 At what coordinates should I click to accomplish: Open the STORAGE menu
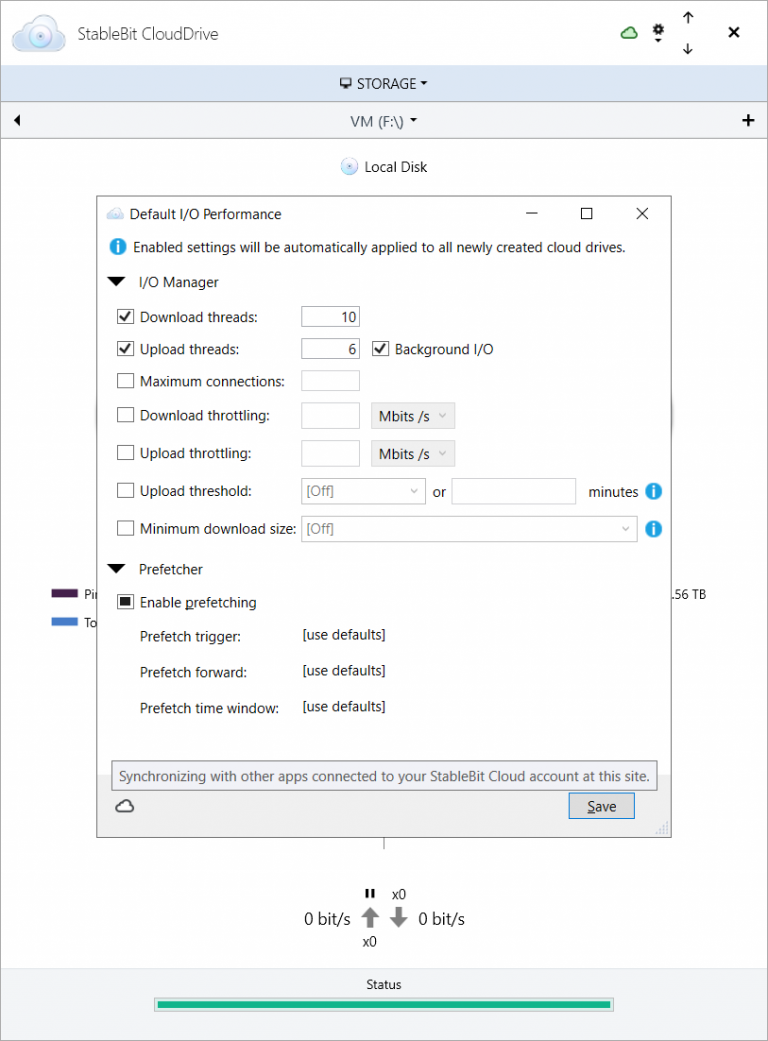384,84
